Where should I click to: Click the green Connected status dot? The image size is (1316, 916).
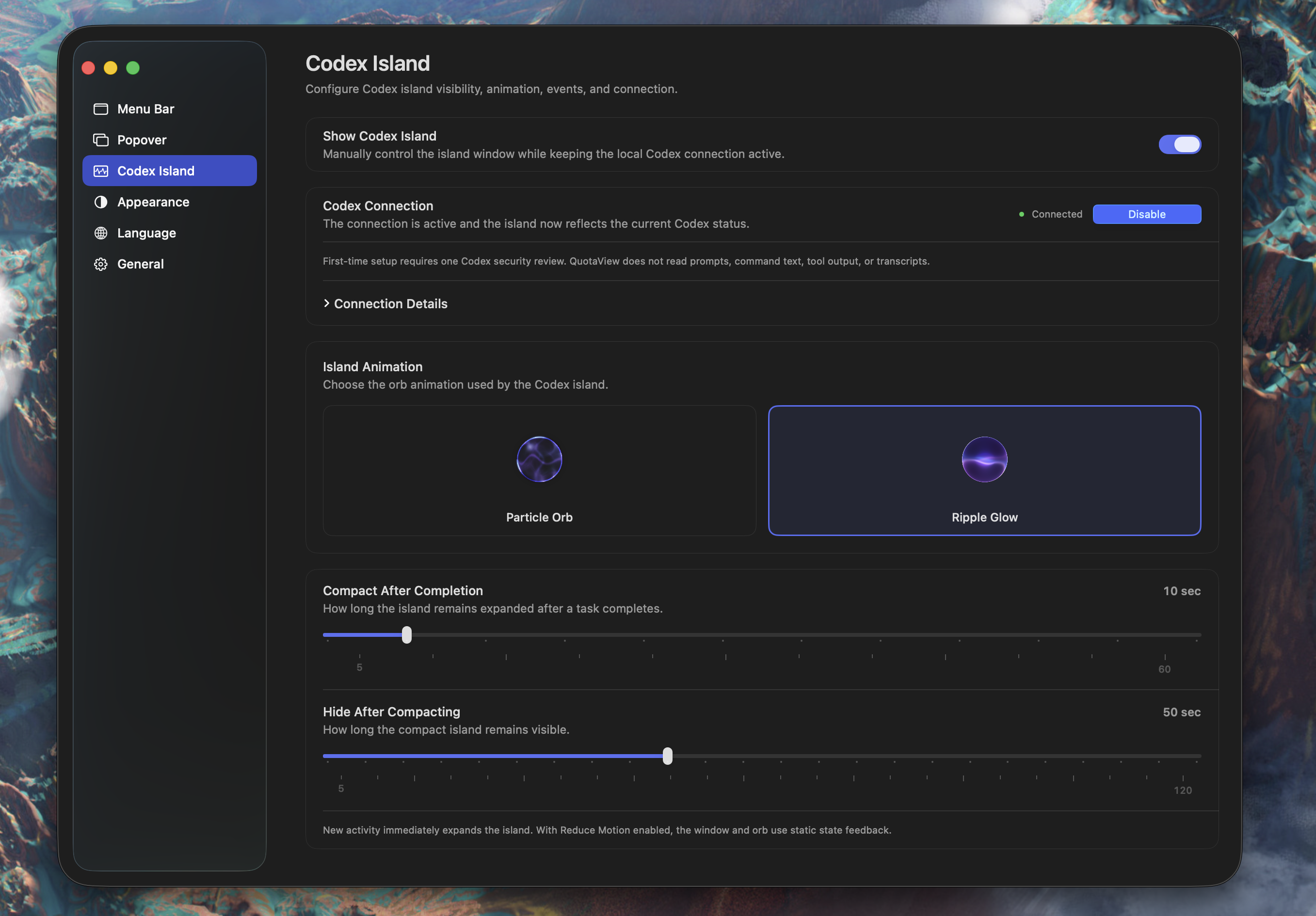[1021, 214]
